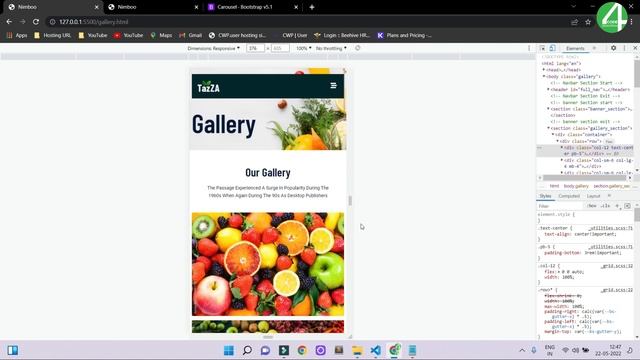Image resolution: width=640 pixels, height=360 pixels.
Task: Go back in the browser
Action: point(9,22)
